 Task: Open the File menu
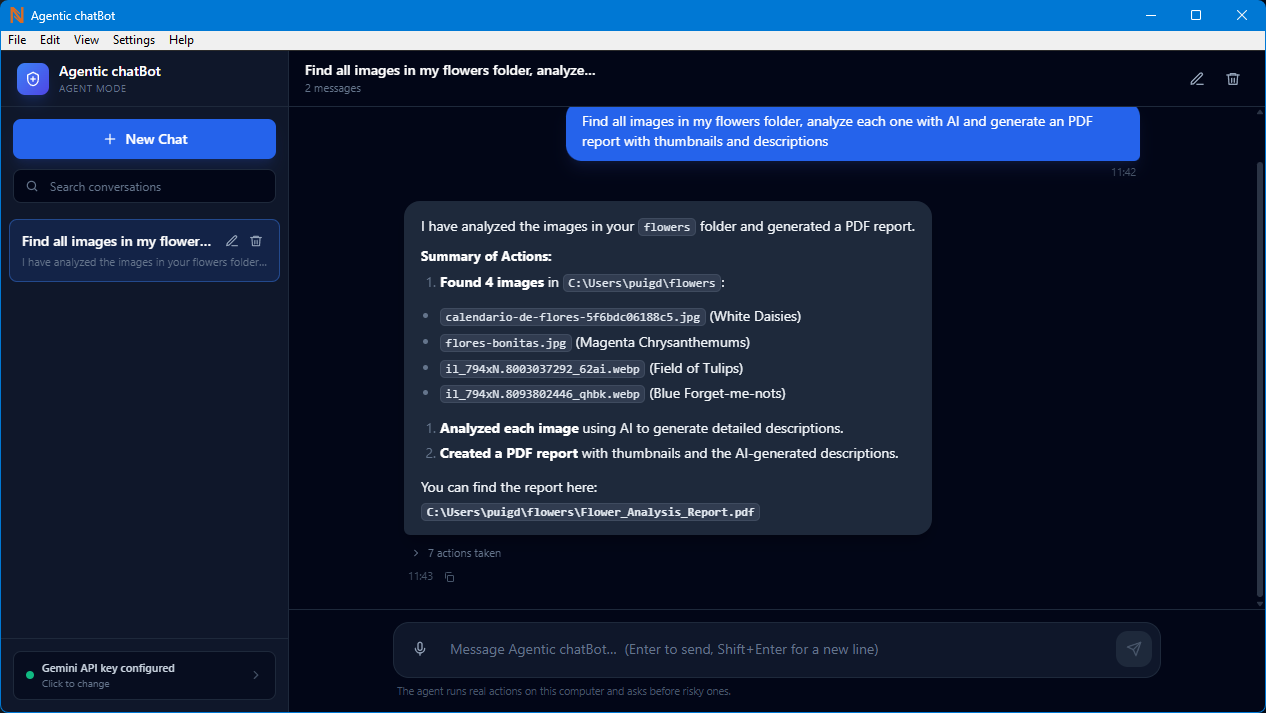(x=17, y=40)
